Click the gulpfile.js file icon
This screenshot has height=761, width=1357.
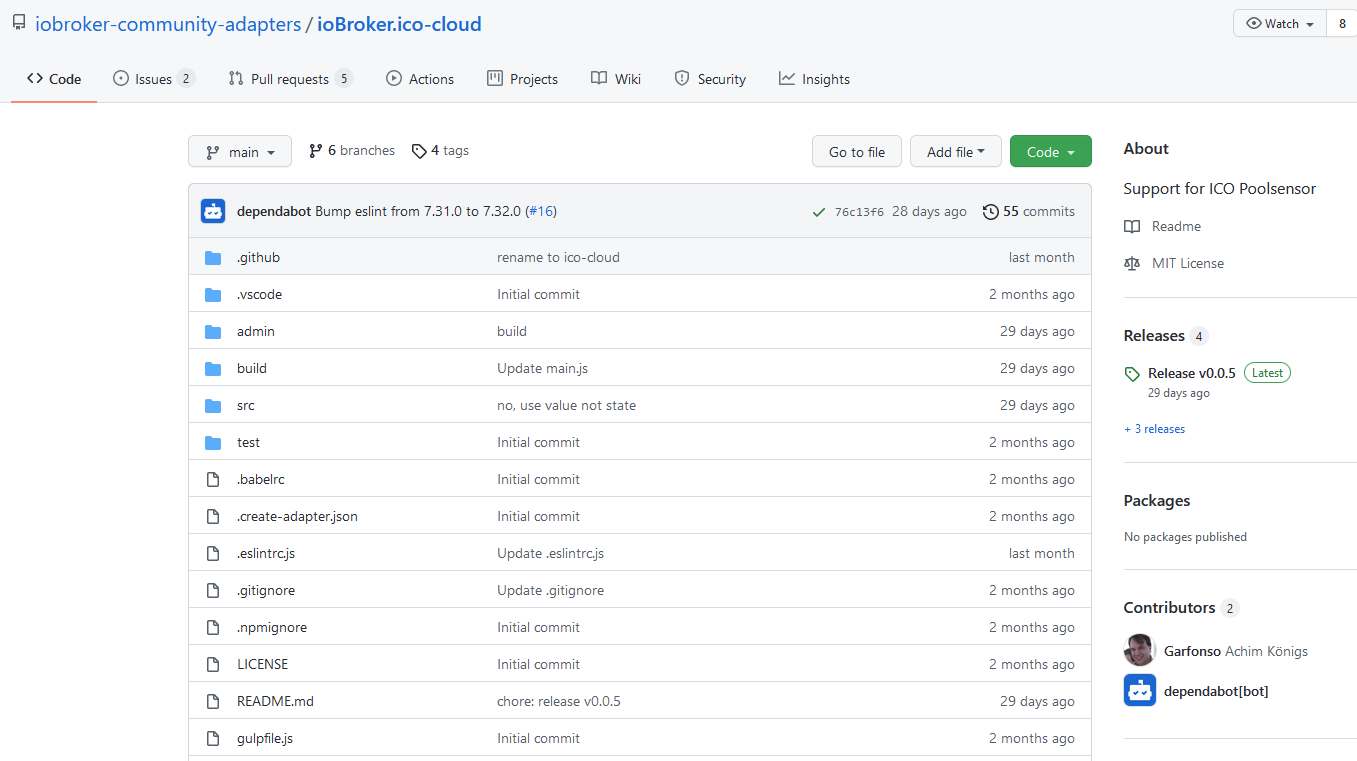pyautogui.click(x=213, y=739)
